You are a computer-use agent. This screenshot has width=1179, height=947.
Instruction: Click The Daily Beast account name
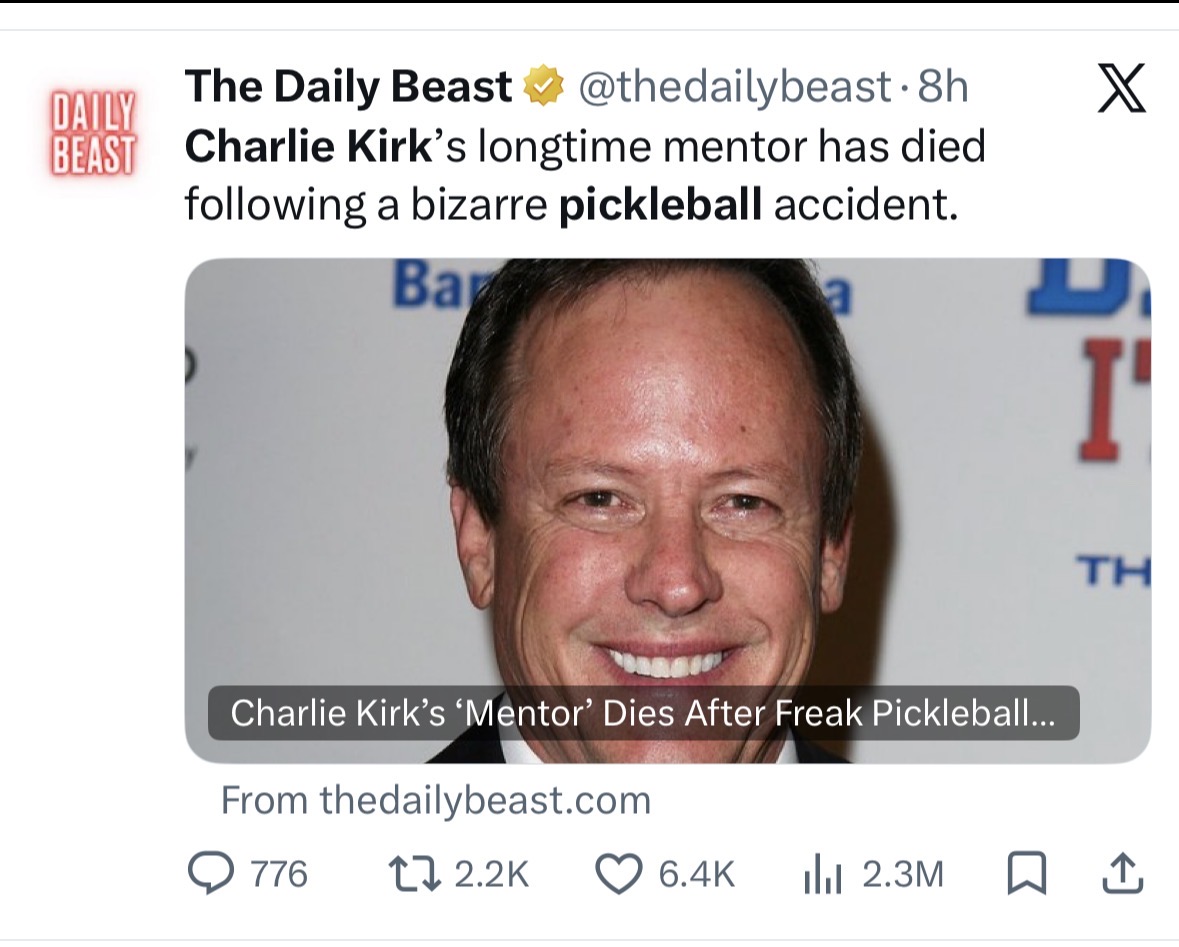pos(348,86)
